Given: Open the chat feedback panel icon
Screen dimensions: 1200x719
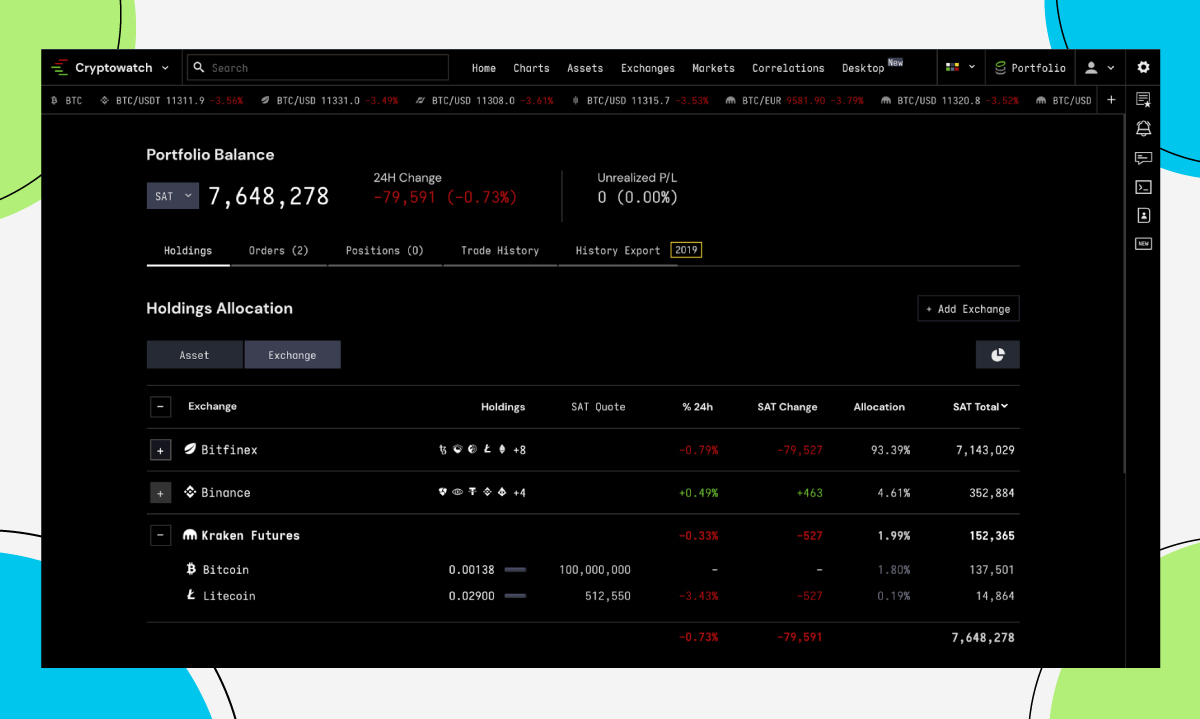Looking at the screenshot, I should coord(1143,157).
